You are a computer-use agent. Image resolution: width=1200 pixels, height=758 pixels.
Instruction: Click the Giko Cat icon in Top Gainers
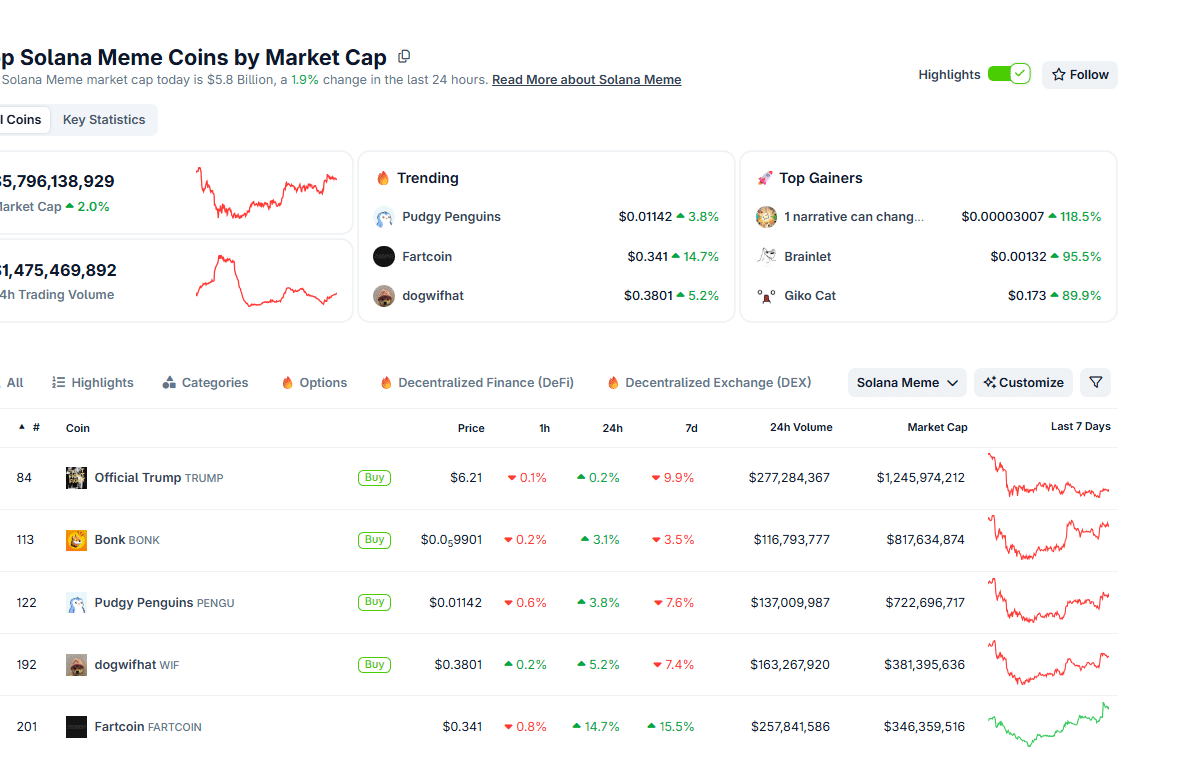[x=766, y=296]
